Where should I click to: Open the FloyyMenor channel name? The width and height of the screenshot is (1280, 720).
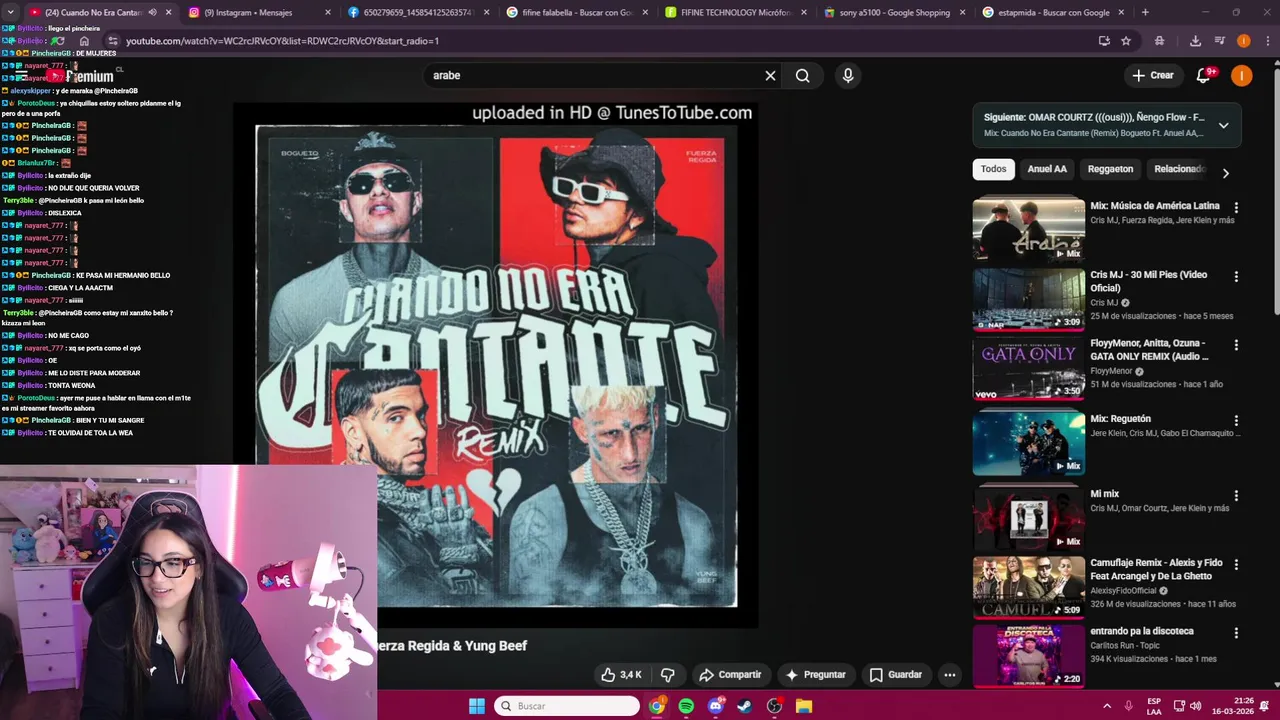tap(1114, 371)
